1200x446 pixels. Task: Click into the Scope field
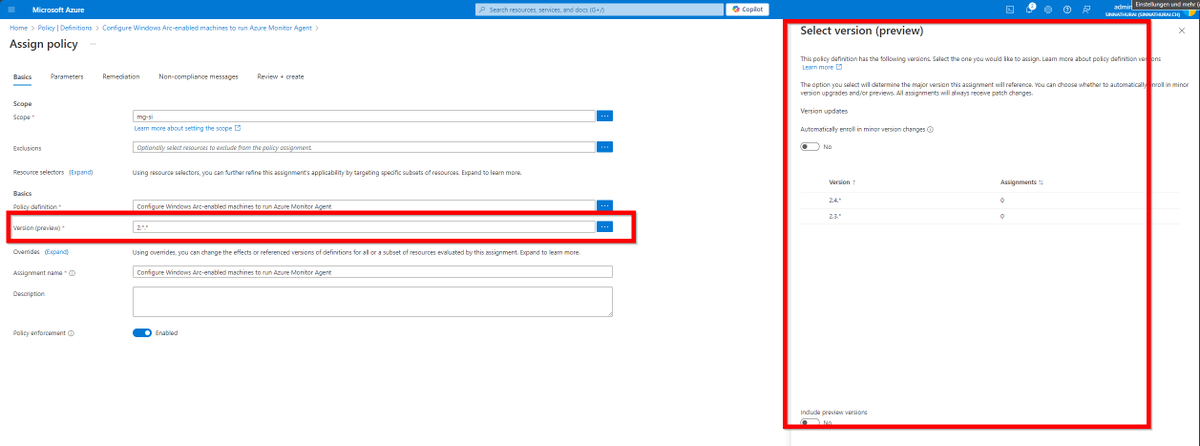364,116
